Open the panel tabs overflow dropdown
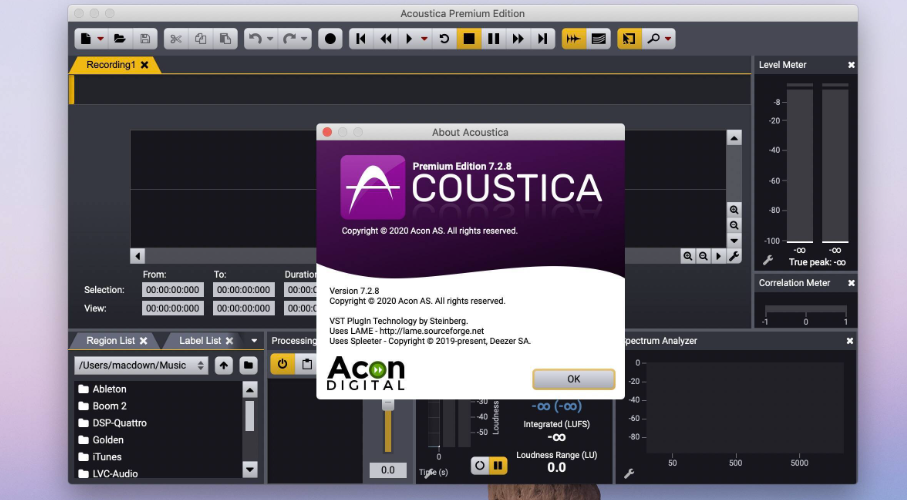 254,341
